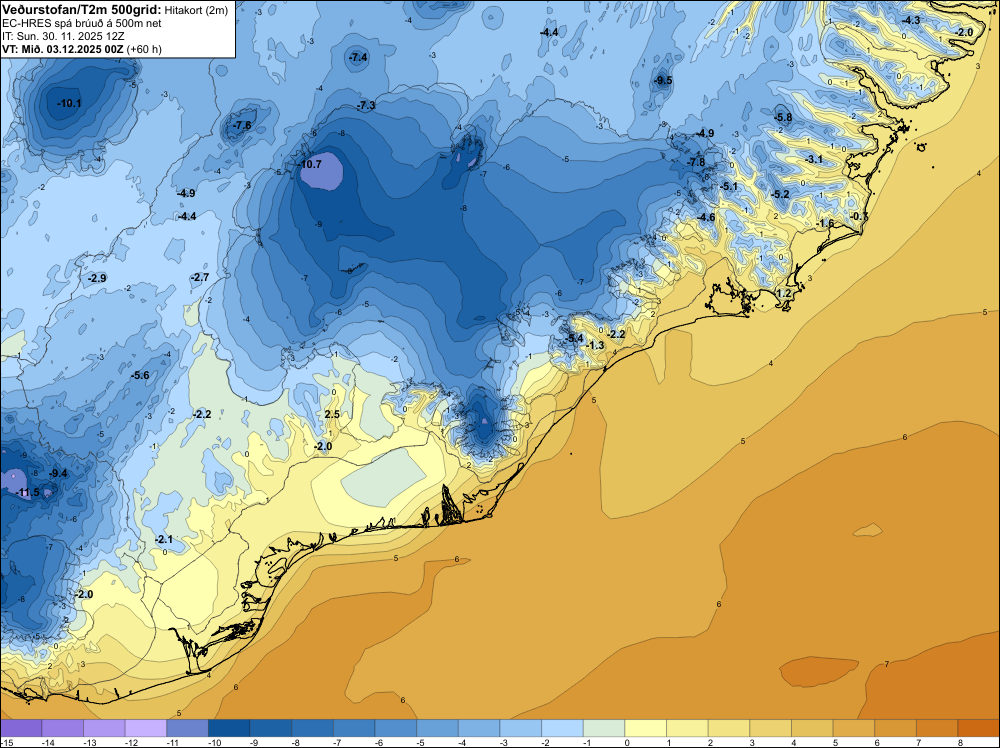Click the legend tick label 8
The width and height of the screenshot is (1000, 748).
[x=960, y=742]
